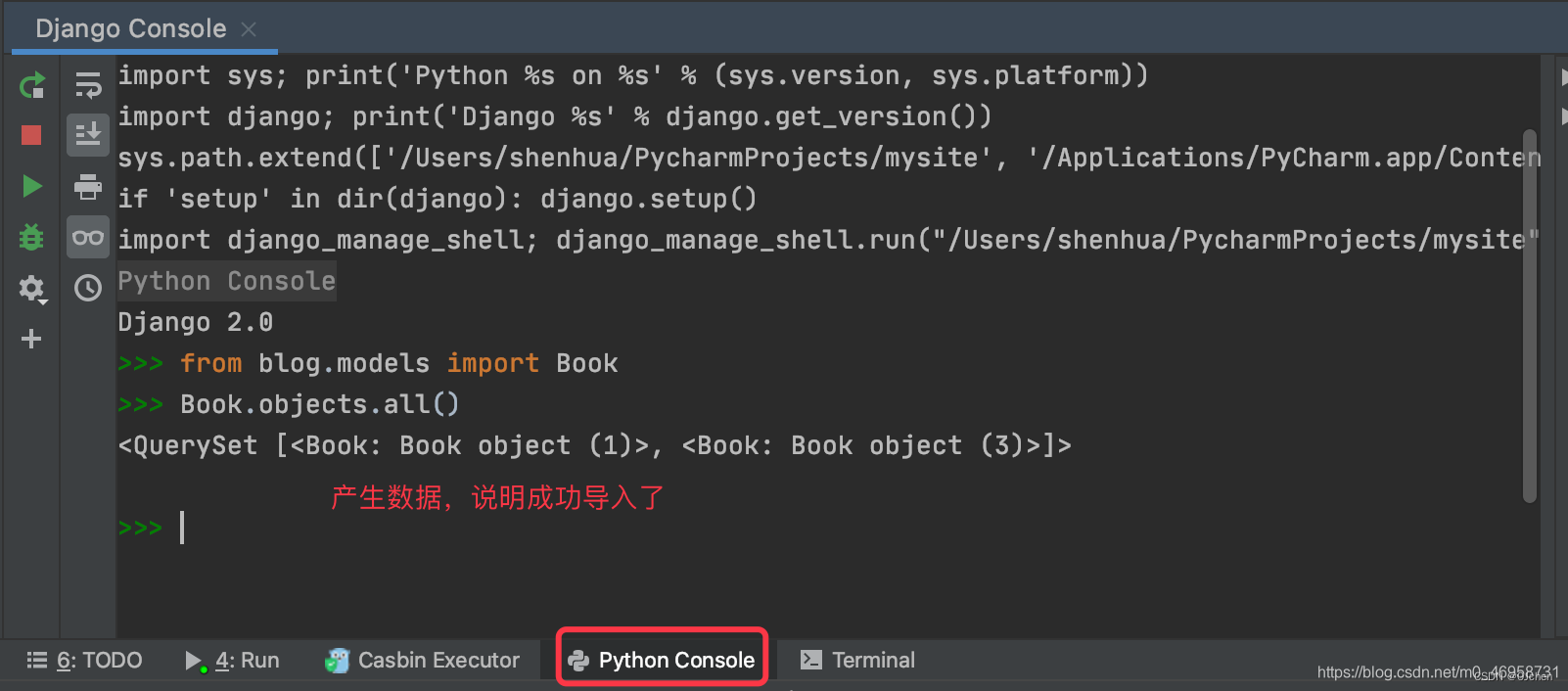The height and width of the screenshot is (691, 1568).
Task: Click the "if 'setup' in dir(django)" line
Action: point(438,199)
